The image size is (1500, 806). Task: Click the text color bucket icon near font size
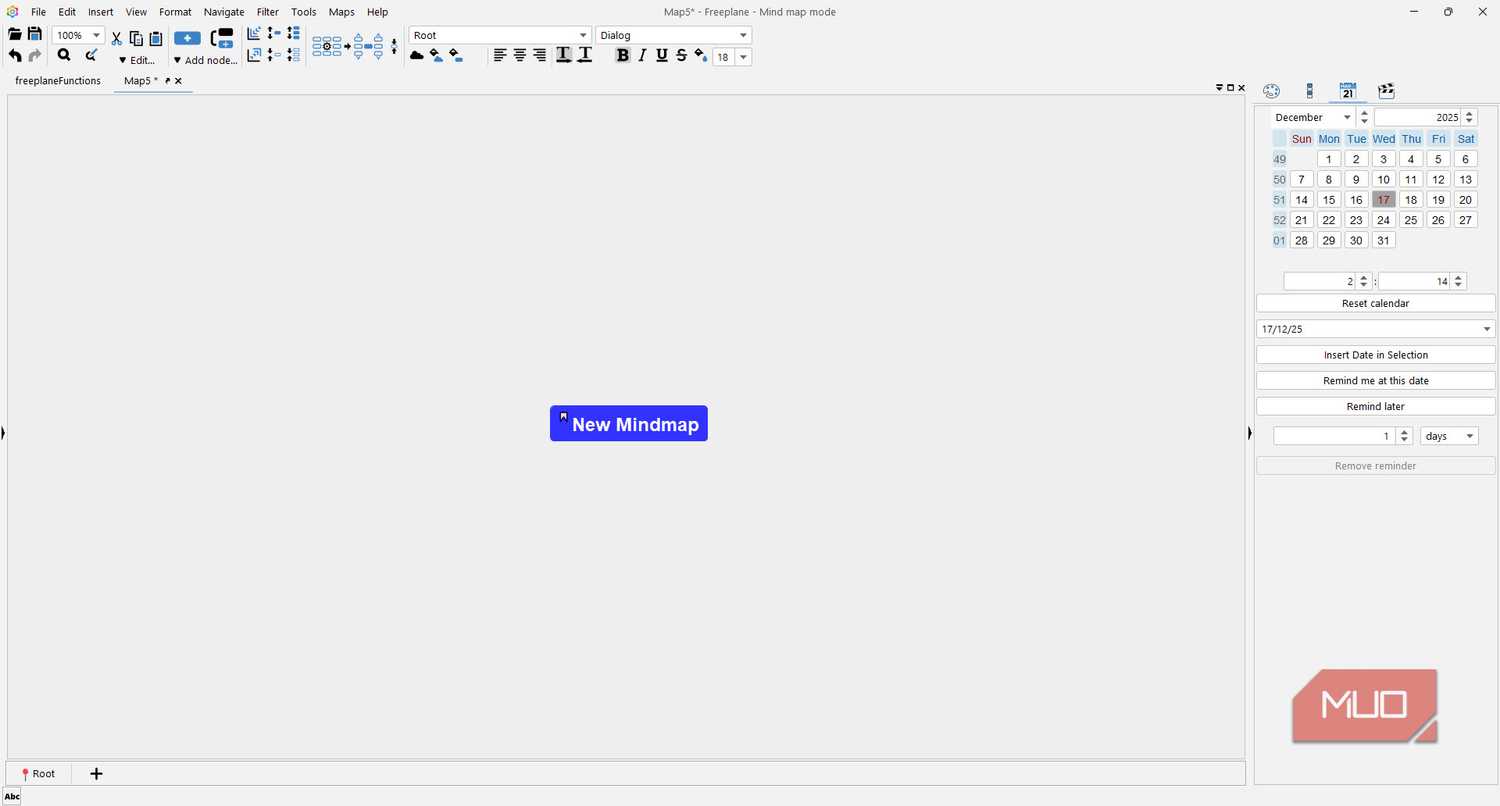click(701, 56)
